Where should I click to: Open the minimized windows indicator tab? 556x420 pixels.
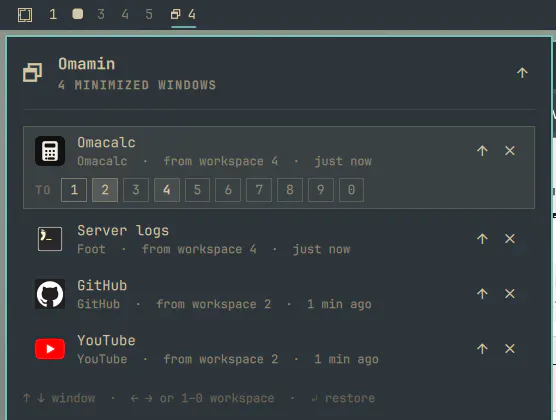click(183, 14)
